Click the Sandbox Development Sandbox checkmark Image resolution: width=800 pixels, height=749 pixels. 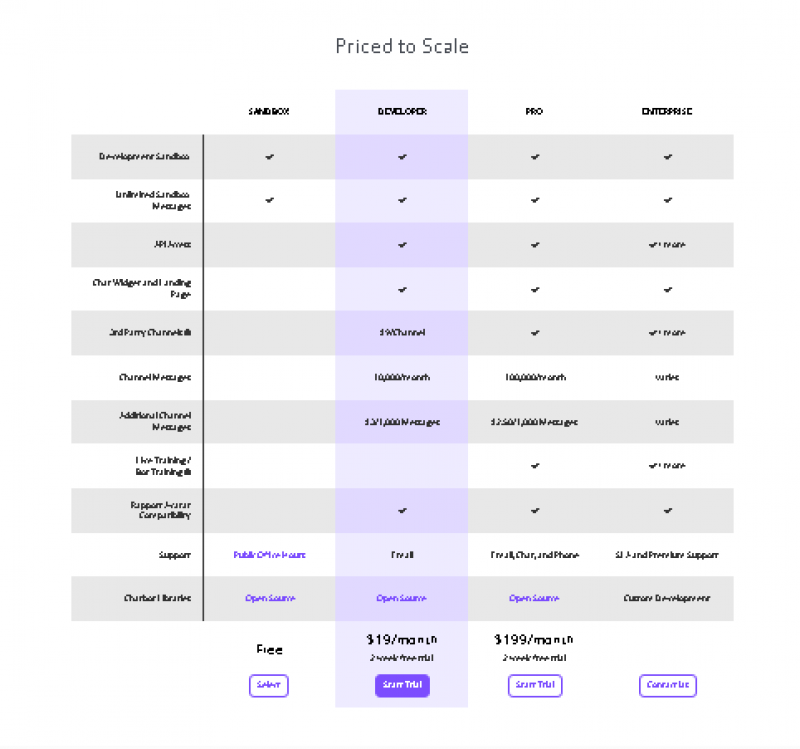(x=269, y=156)
